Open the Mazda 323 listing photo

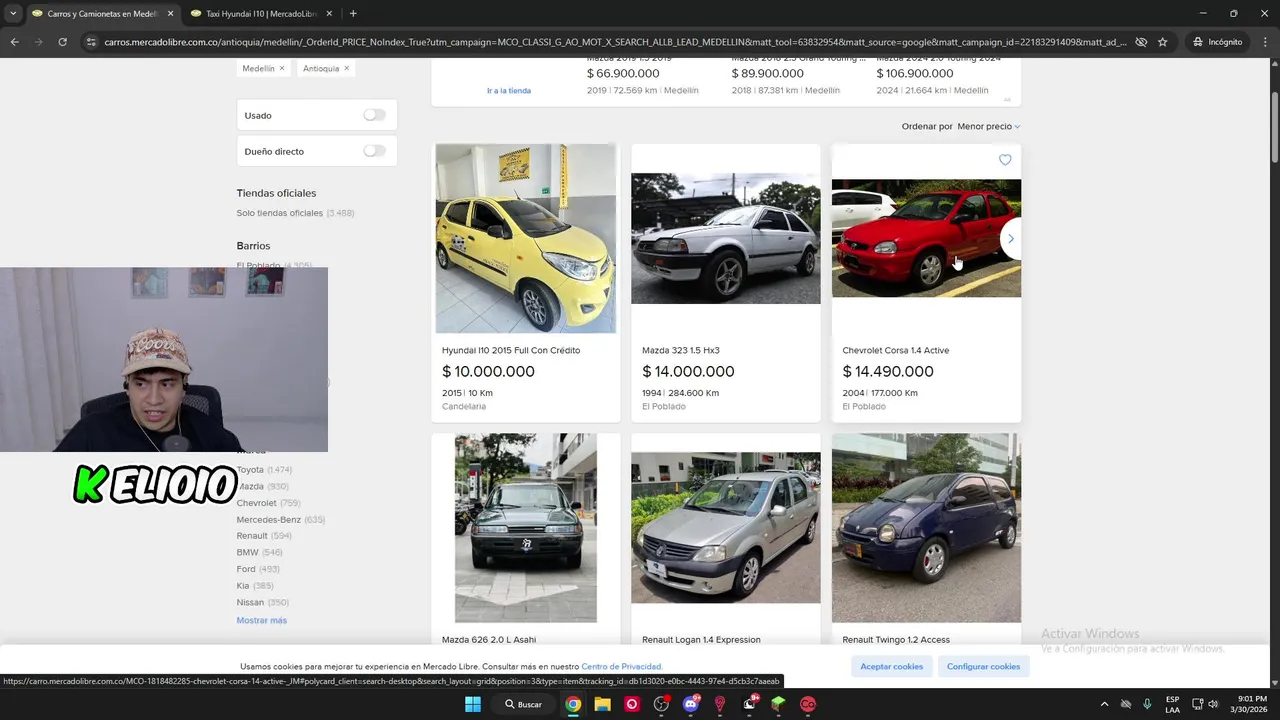point(725,238)
